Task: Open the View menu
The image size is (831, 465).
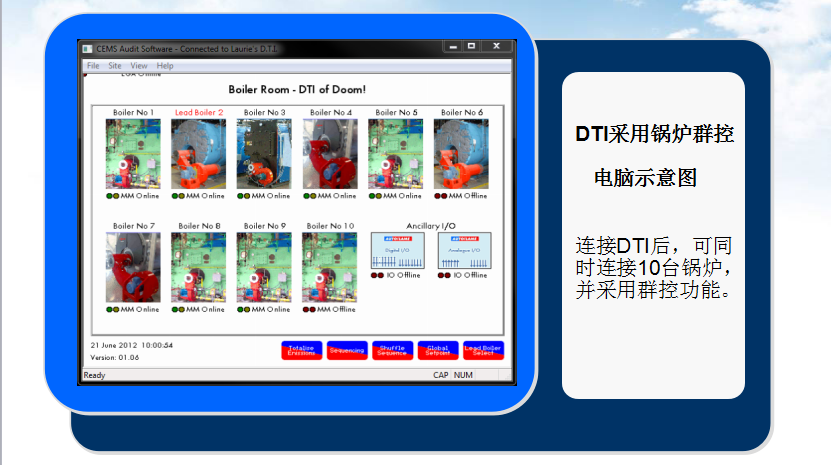Action: pos(139,66)
